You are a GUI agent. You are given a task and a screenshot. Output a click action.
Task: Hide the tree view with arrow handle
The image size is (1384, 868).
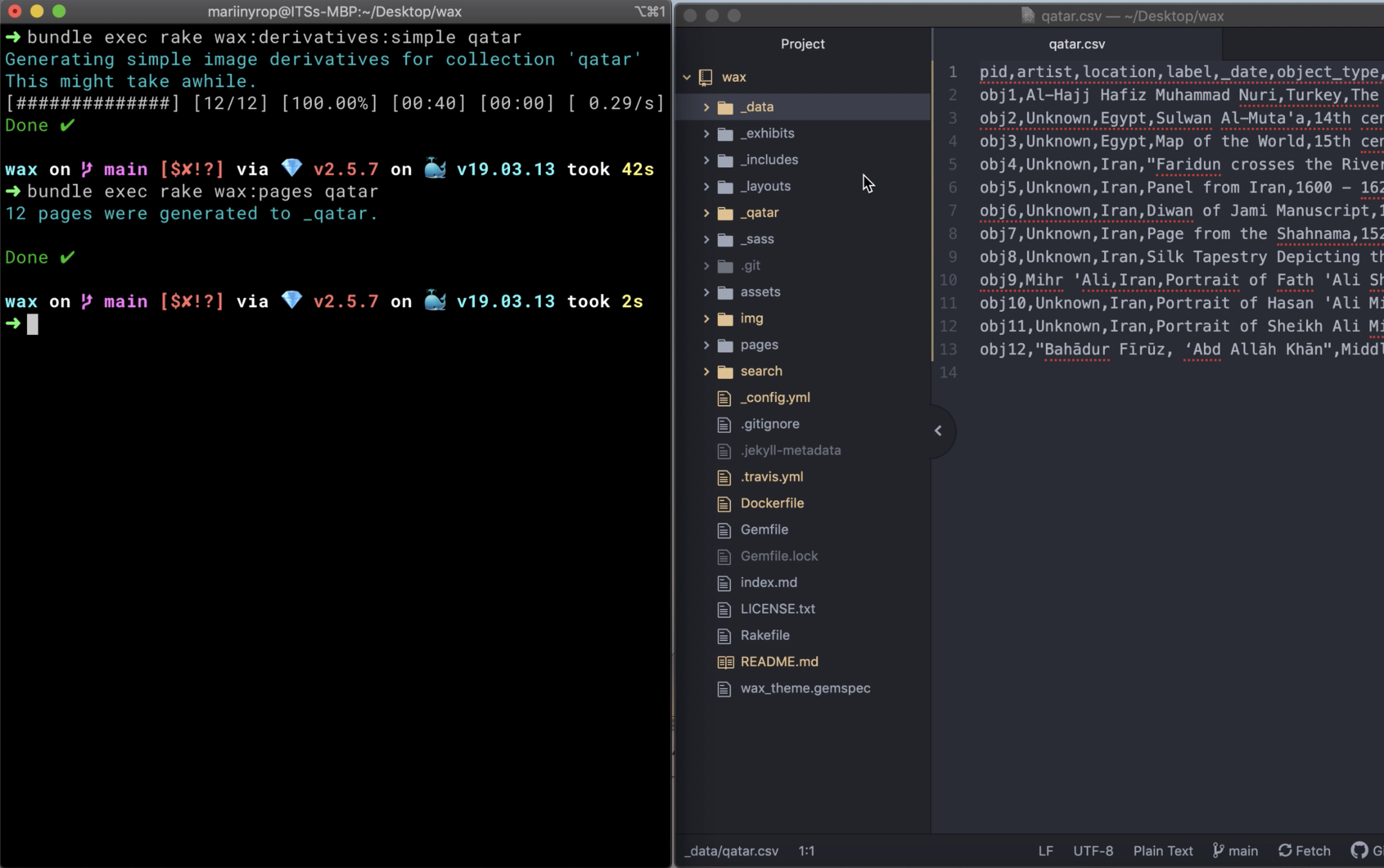(938, 431)
